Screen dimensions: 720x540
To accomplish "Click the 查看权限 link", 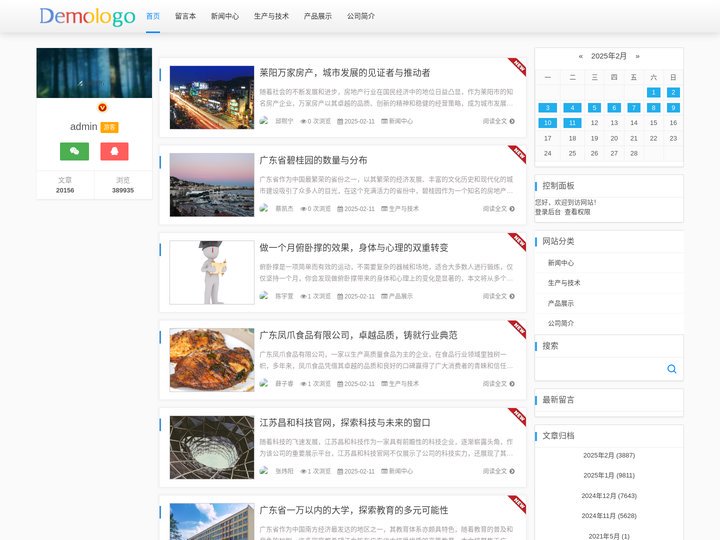I will 578,212.
